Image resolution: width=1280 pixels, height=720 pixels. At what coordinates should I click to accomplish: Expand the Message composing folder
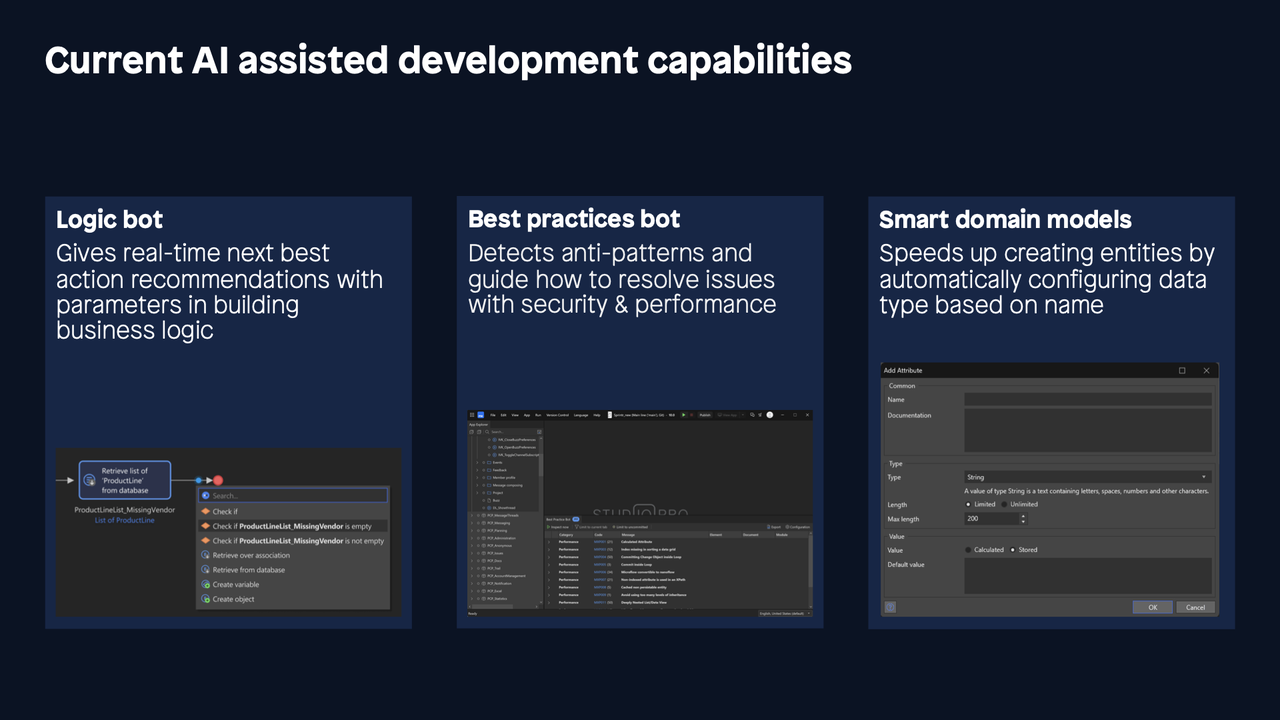click(477, 485)
